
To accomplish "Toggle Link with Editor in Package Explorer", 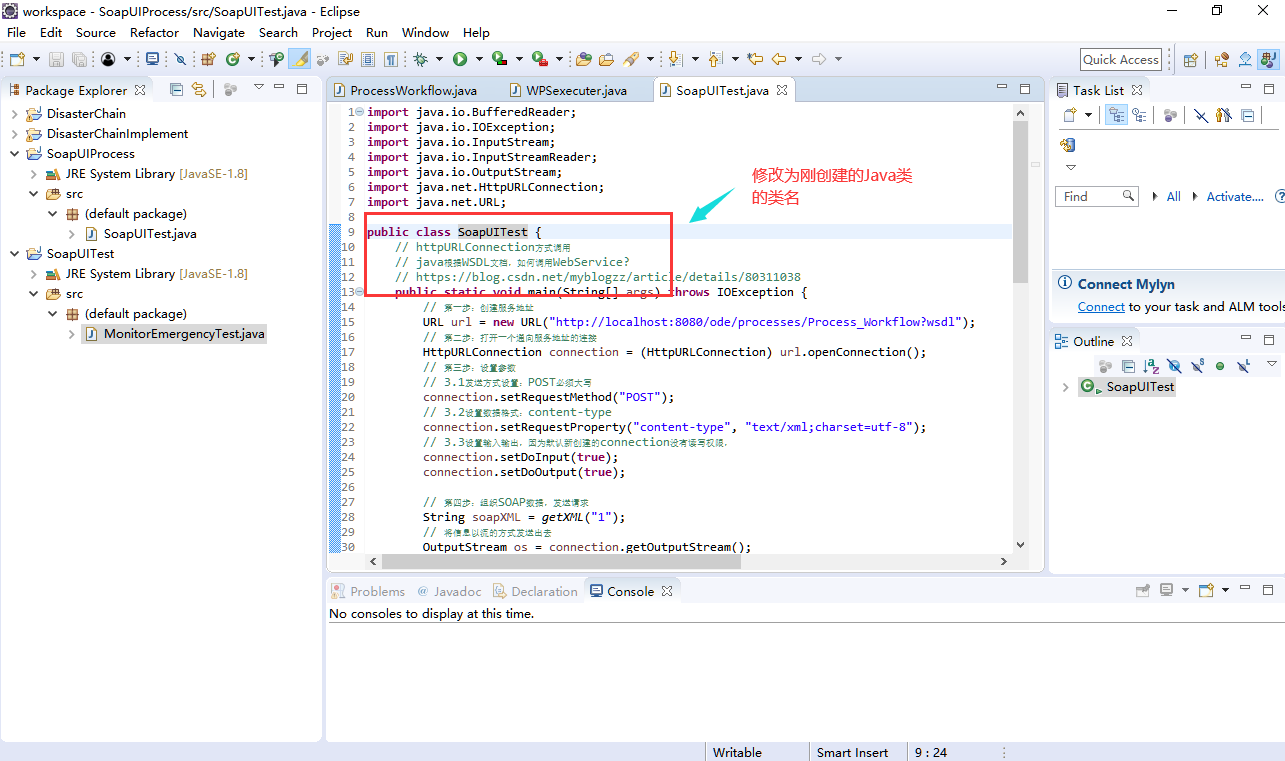I will pyautogui.click(x=199, y=89).
